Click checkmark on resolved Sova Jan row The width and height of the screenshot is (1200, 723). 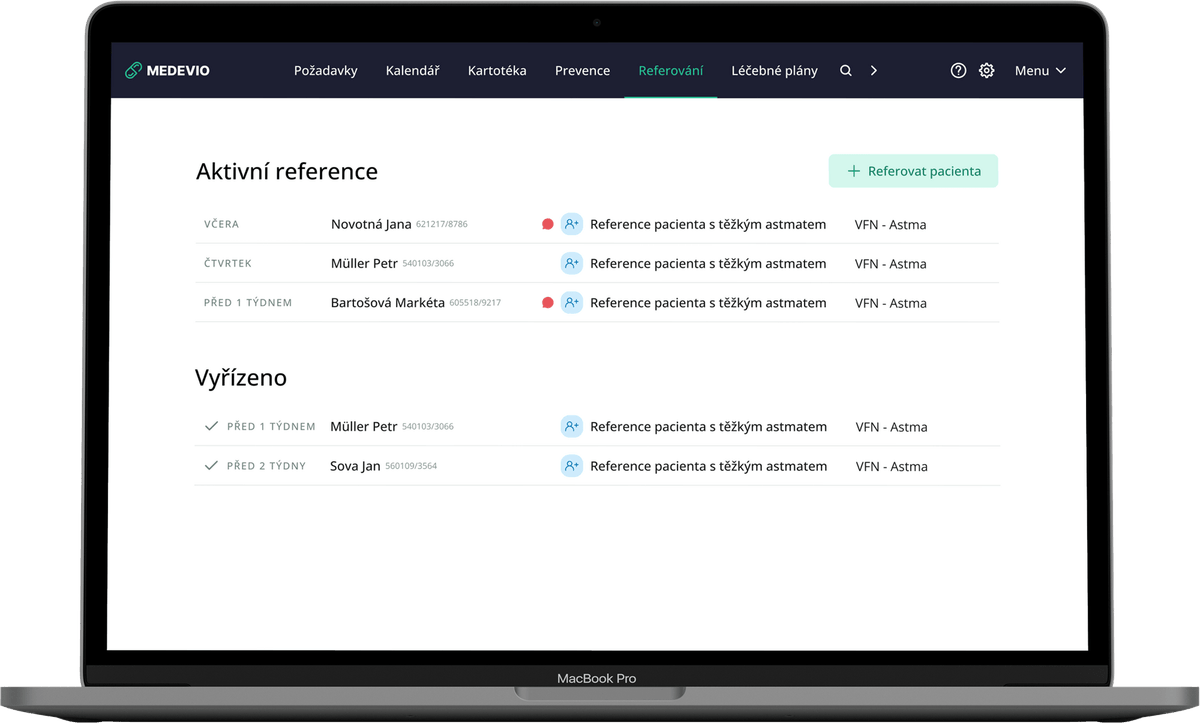pos(211,466)
